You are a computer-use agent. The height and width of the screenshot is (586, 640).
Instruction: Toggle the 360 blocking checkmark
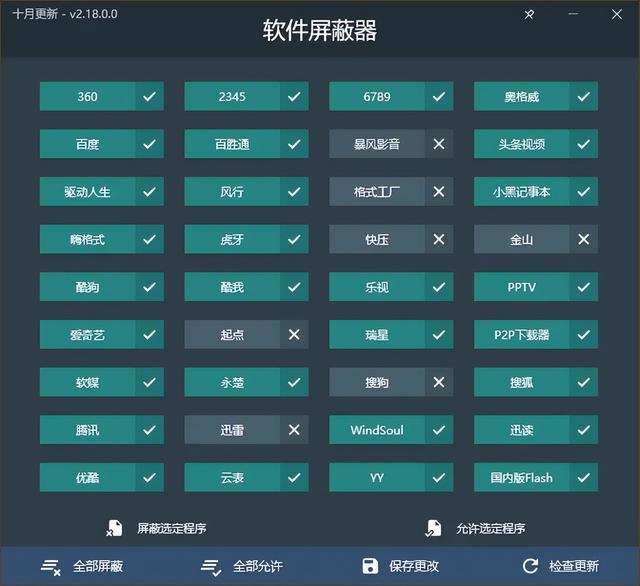coord(149,96)
